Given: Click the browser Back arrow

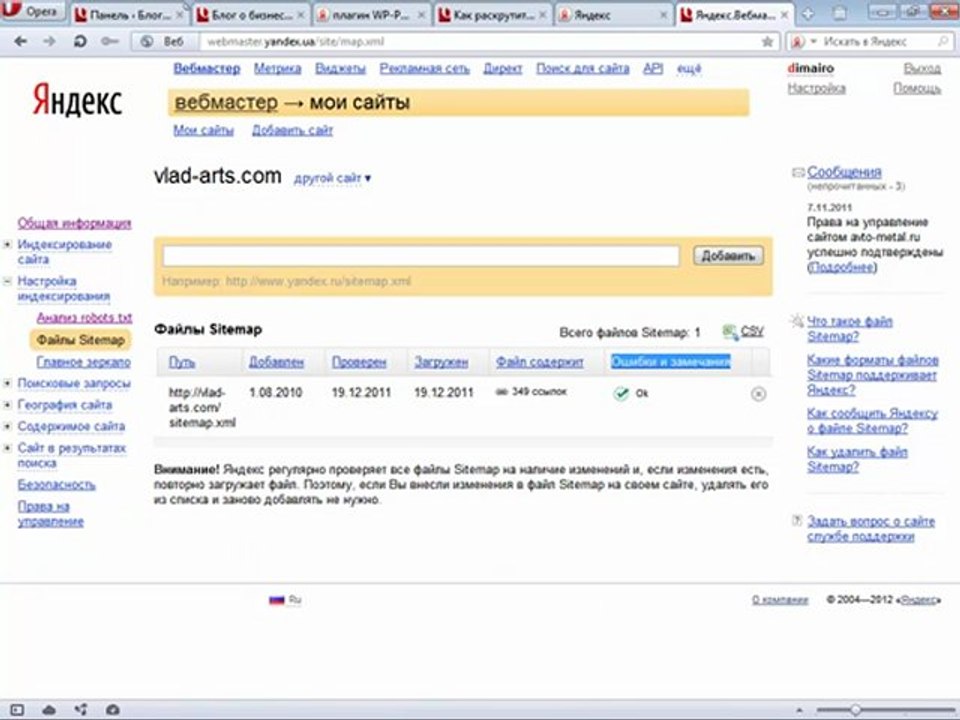Looking at the screenshot, I should (x=20, y=42).
